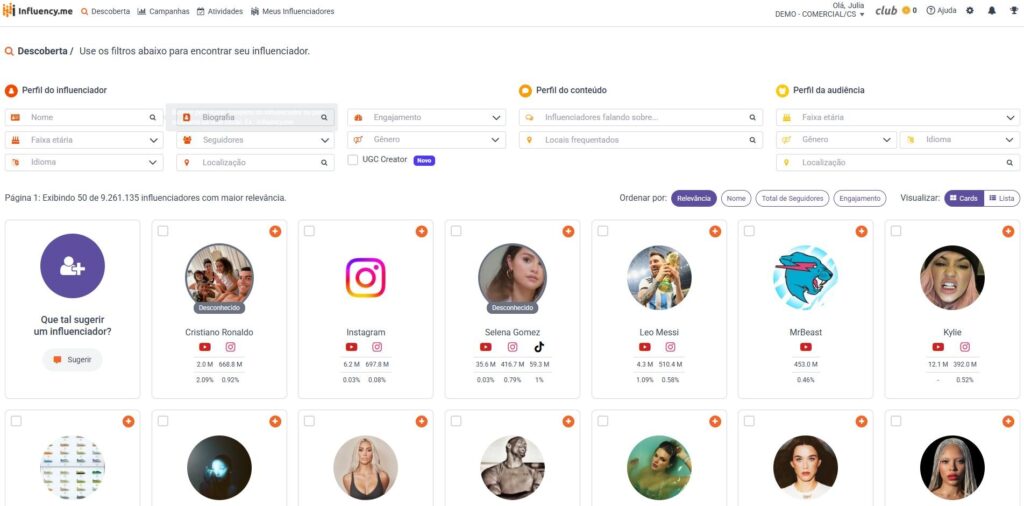Open the Campanhas menu item
1024x506 pixels.
tap(163, 11)
